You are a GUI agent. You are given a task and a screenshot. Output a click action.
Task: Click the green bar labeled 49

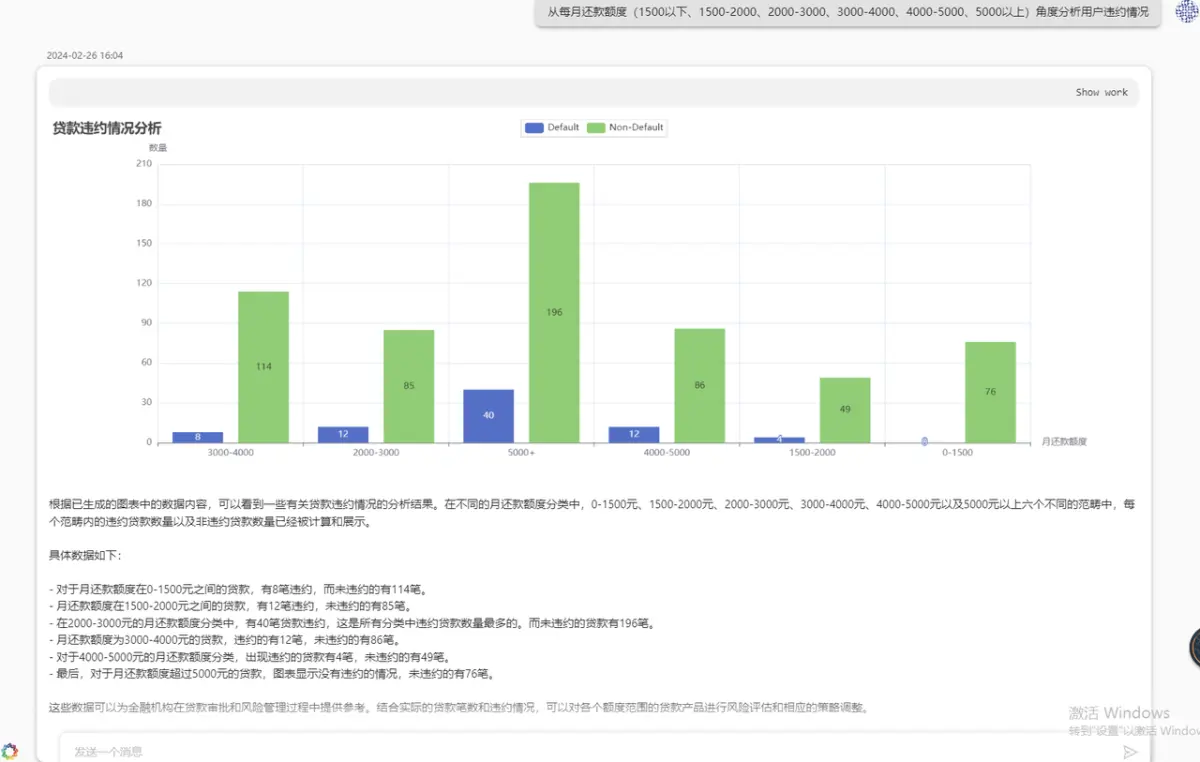pos(845,410)
